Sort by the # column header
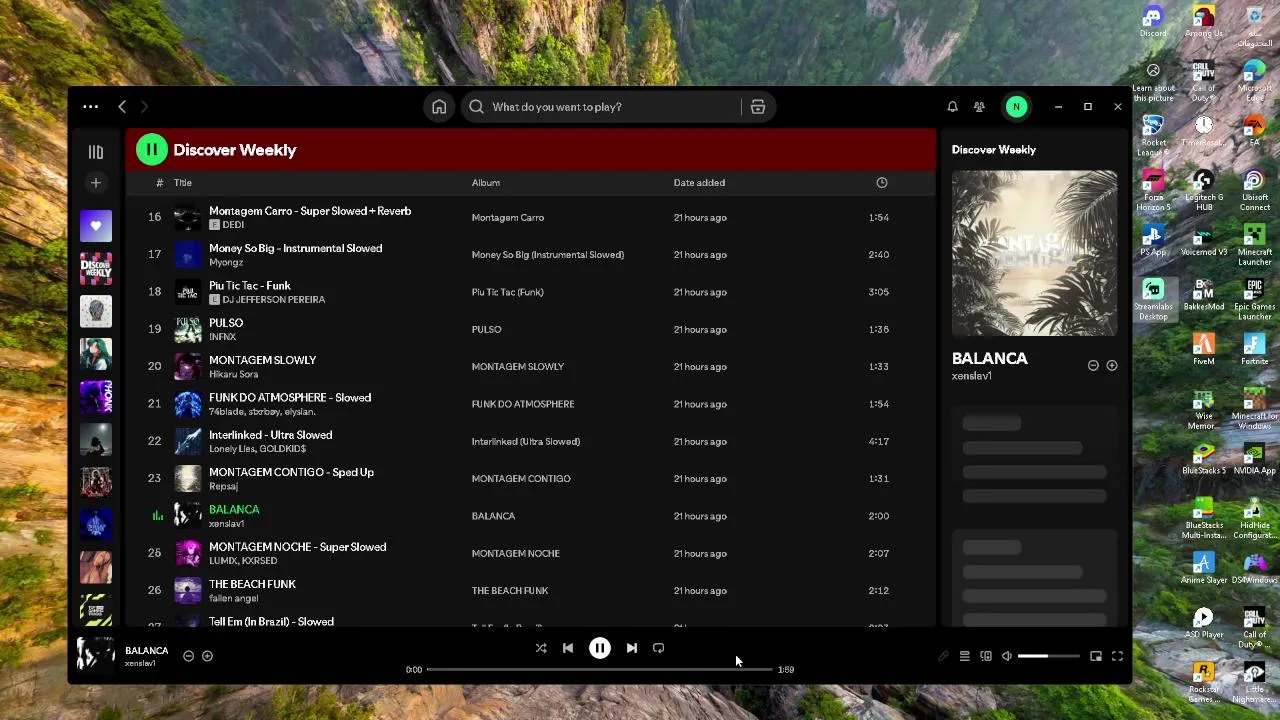Image resolution: width=1280 pixels, height=720 pixels. 159,183
